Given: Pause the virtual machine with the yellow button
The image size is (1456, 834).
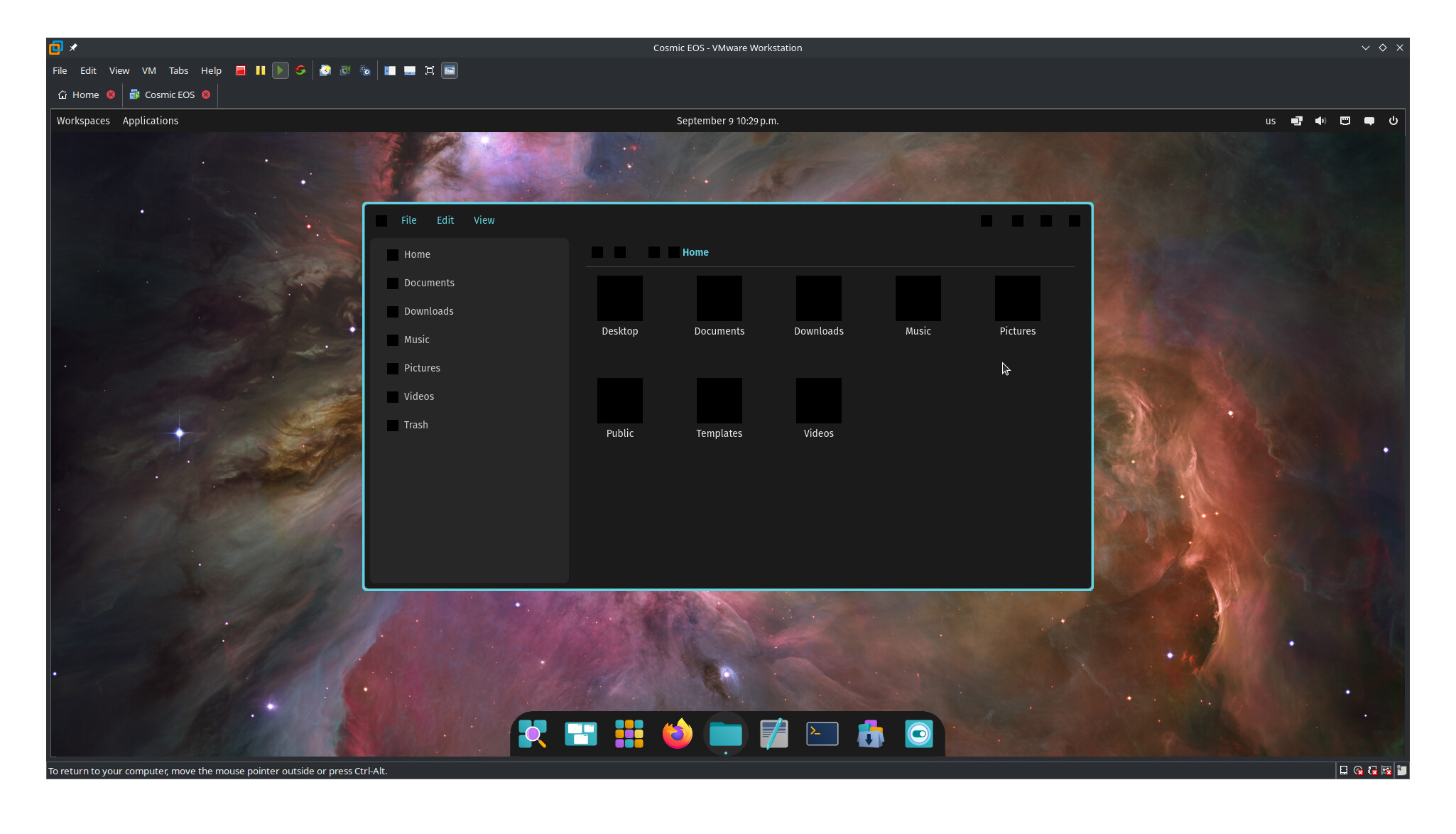Looking at the screenshot, I should 261,70.
